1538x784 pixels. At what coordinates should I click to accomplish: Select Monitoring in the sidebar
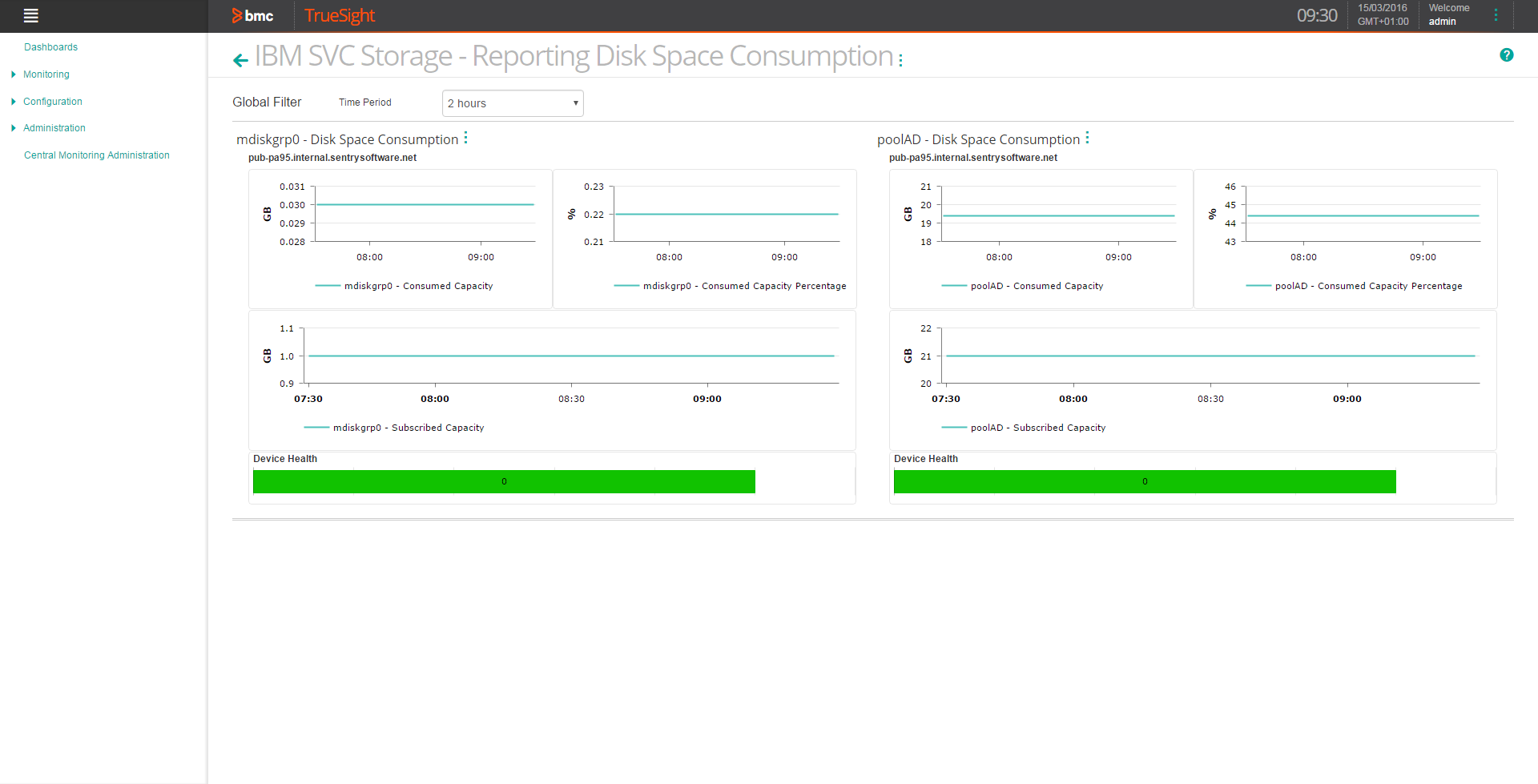(x=46, y=74)
